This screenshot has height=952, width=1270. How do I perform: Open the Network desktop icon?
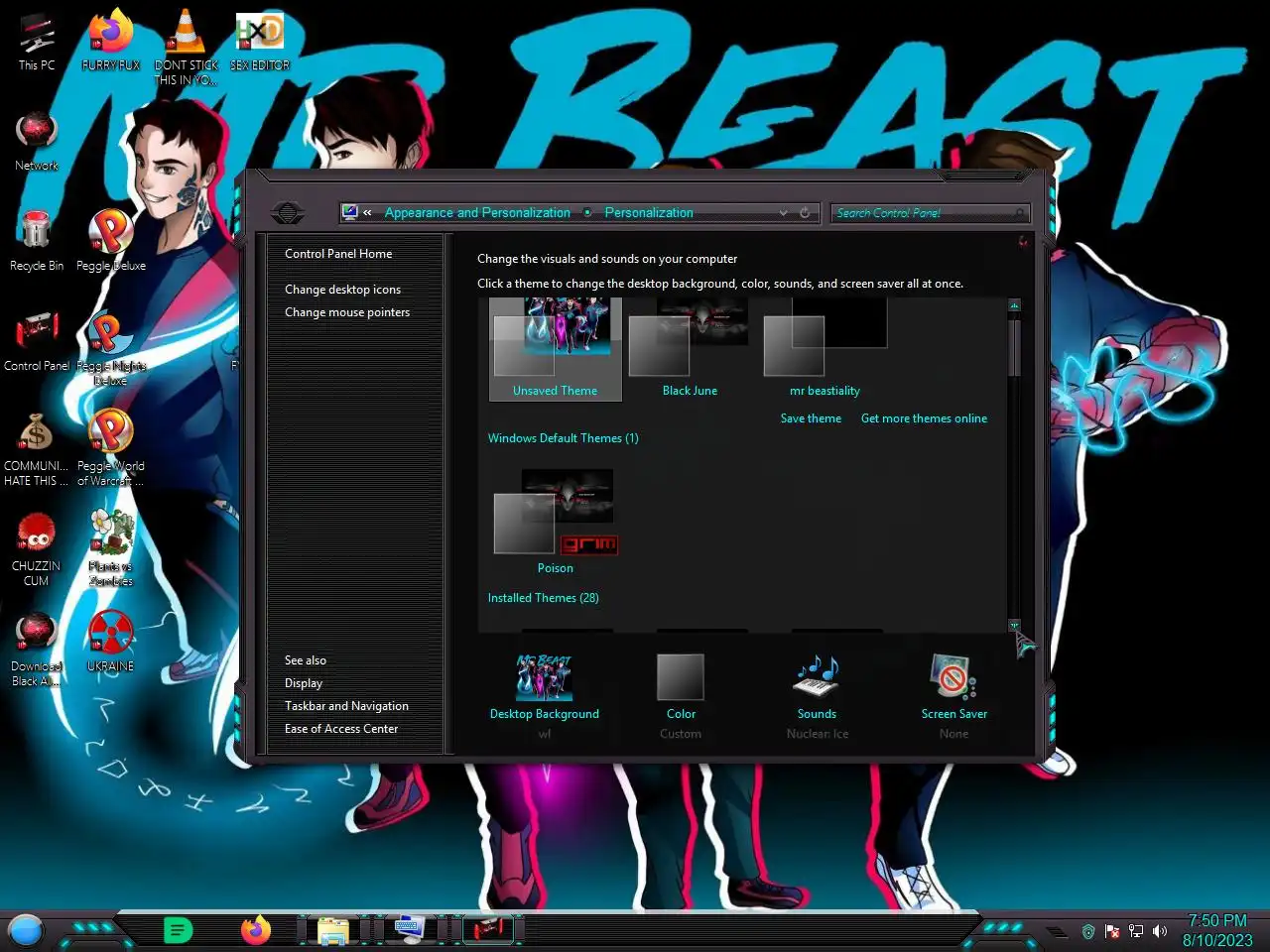(37, 143)
